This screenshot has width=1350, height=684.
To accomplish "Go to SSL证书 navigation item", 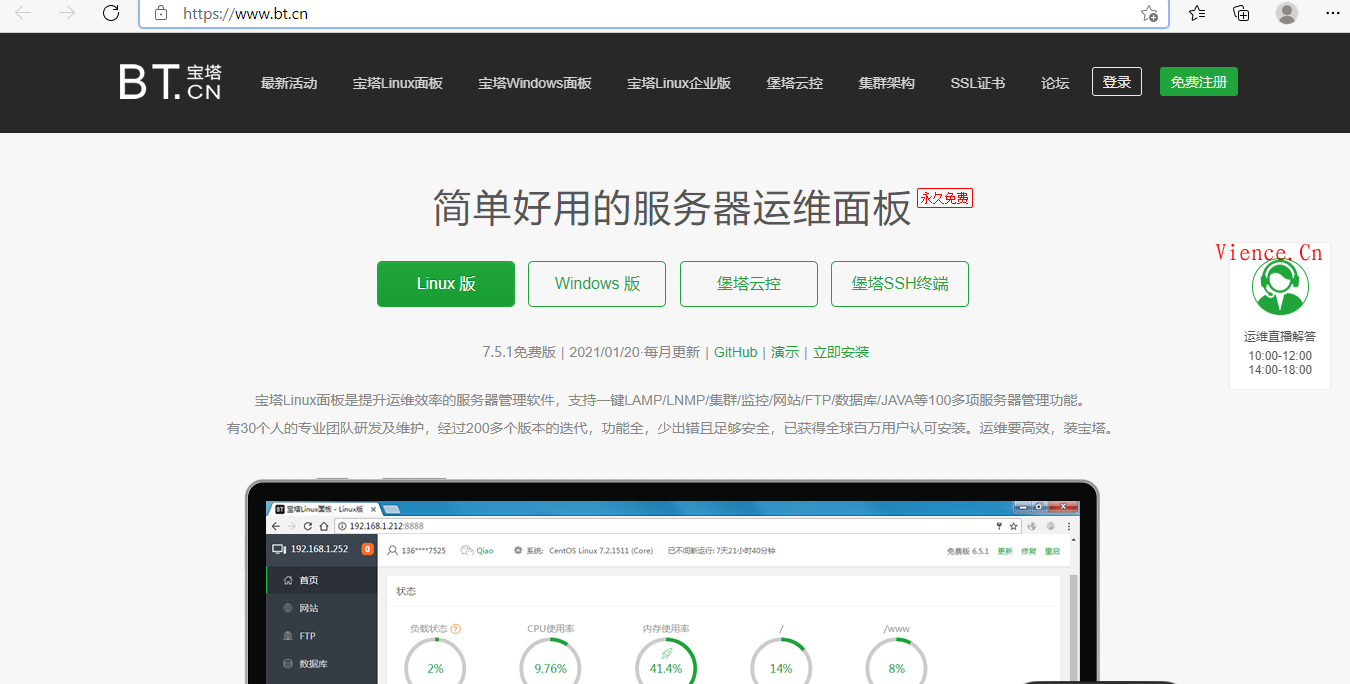I will pyautogui.click(x=977, y=83).
